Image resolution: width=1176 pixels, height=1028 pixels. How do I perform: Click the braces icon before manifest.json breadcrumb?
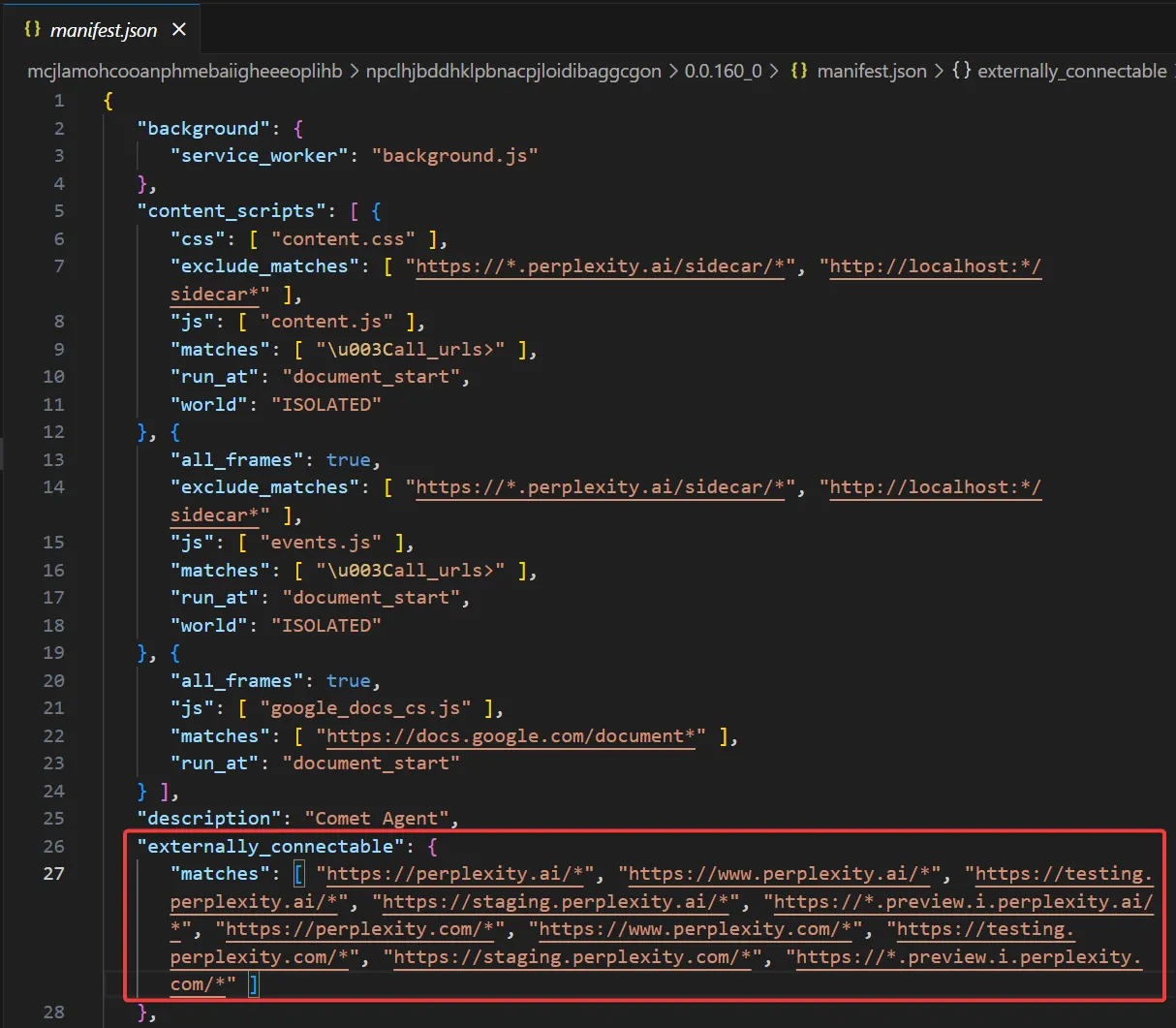(x=799, y=71)
